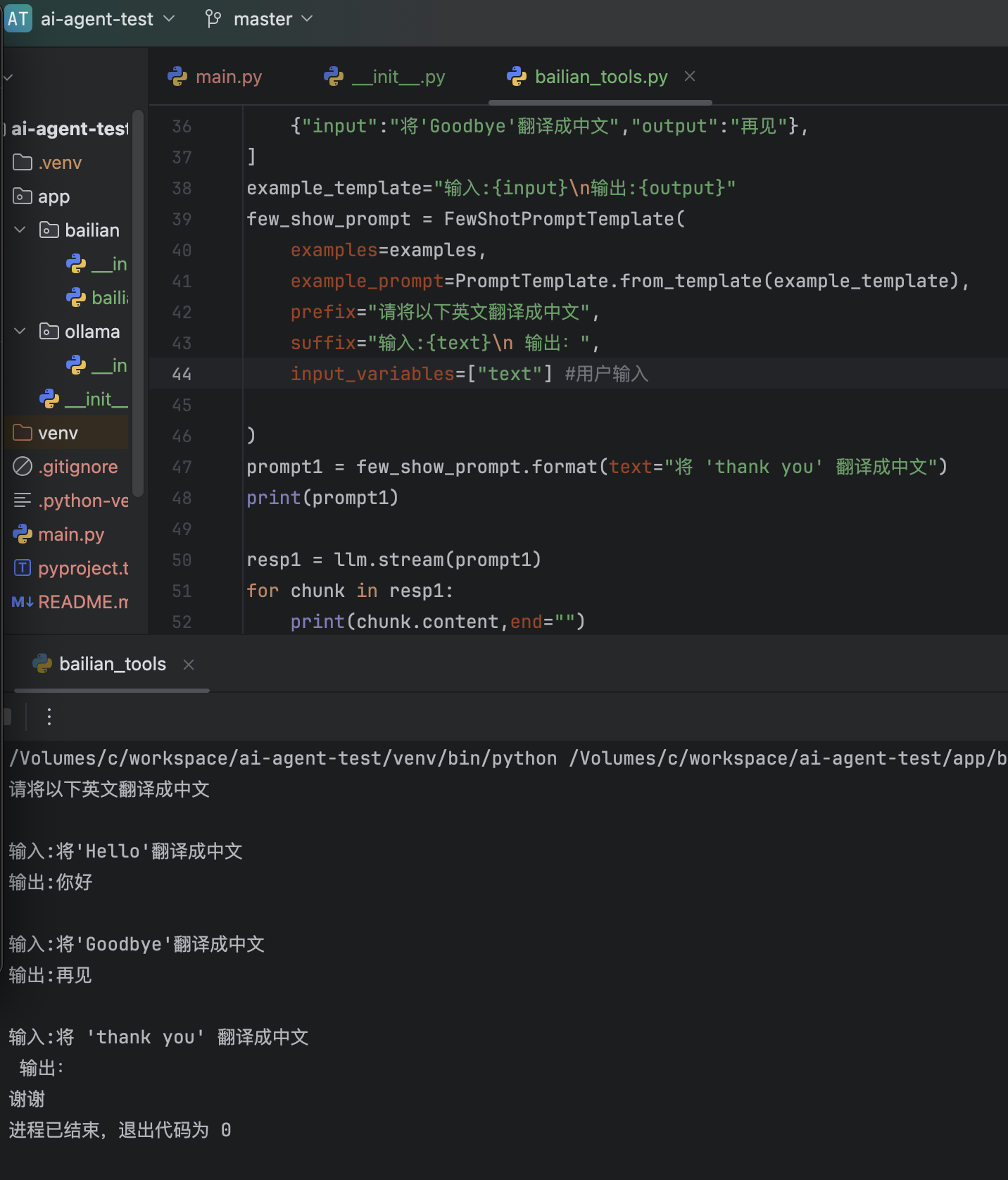Click the T icon of pyproject.toml
Screen dimensions: 1008x1180
click(23, 567)
